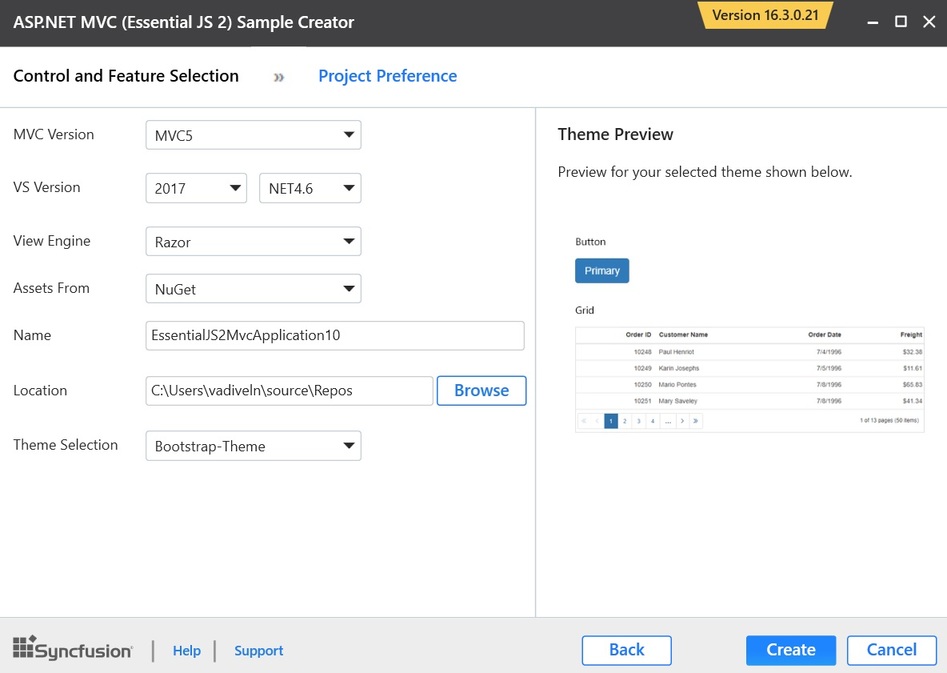947x673 pixels.
Task: Click the double chevron breadcrumb separator
Action: 279,77
